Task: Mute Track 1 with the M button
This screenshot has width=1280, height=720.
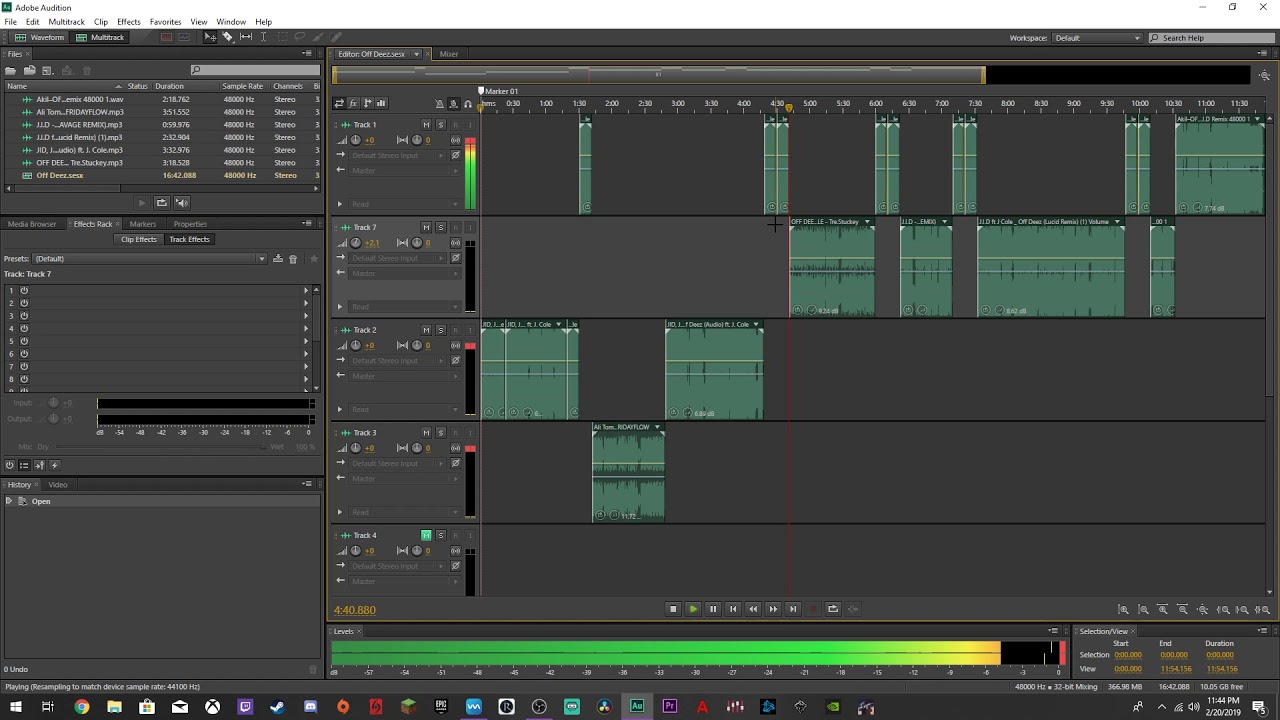Action: (426, 125)
